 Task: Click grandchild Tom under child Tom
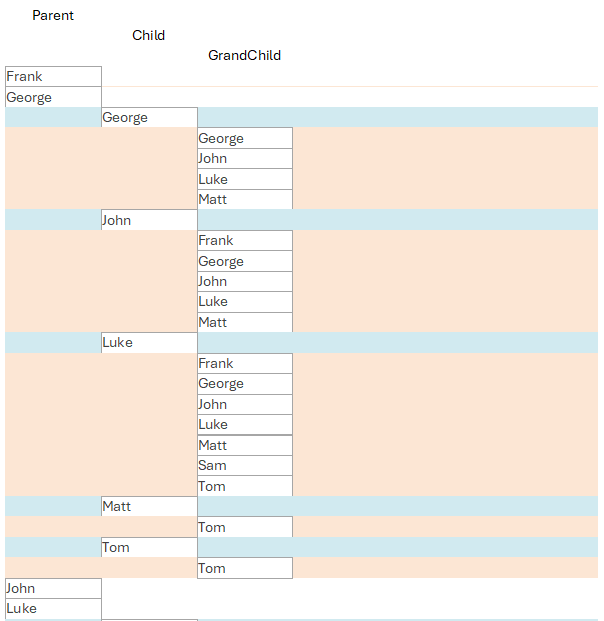245,569
